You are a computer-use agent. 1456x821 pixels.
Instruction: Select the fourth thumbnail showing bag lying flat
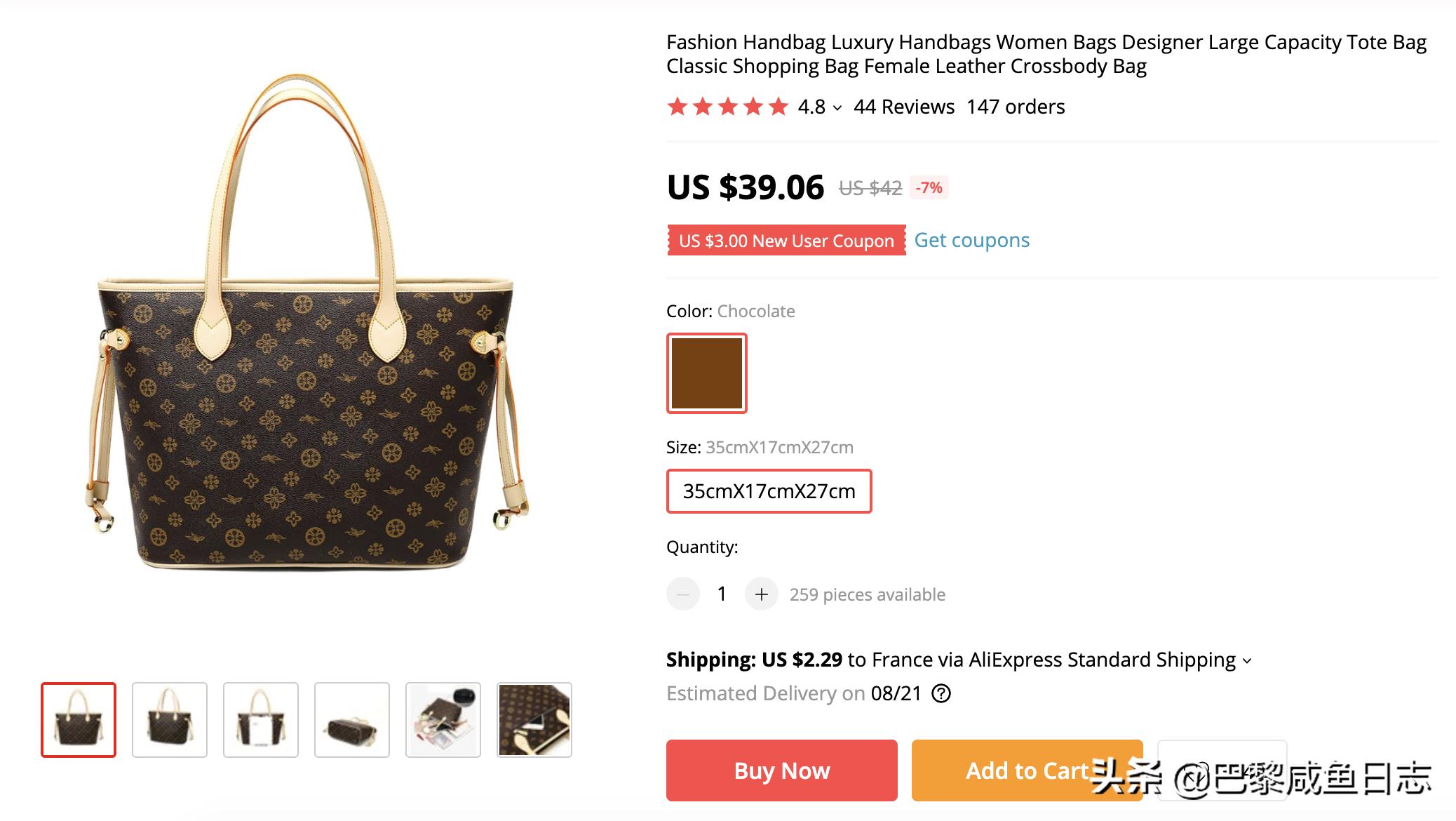(352, 719)
